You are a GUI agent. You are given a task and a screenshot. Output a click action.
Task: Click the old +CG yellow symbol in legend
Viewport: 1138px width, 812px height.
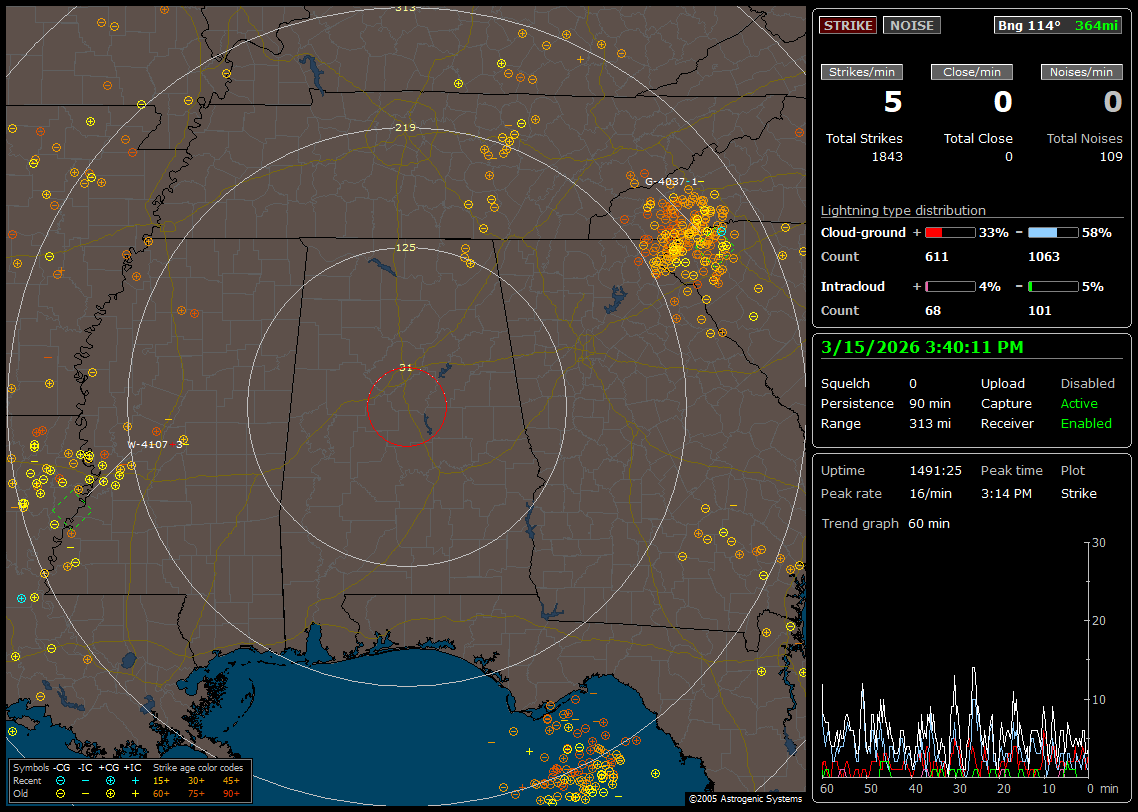point(110,793)
